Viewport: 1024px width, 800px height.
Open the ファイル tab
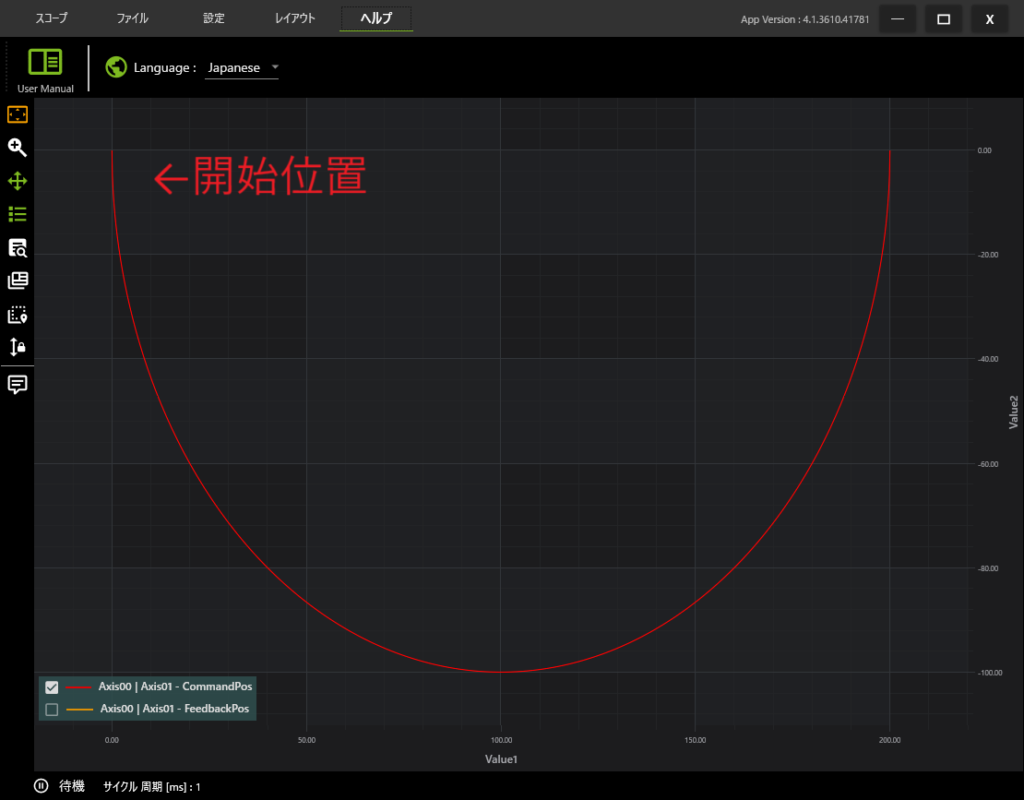coord(132,18)
